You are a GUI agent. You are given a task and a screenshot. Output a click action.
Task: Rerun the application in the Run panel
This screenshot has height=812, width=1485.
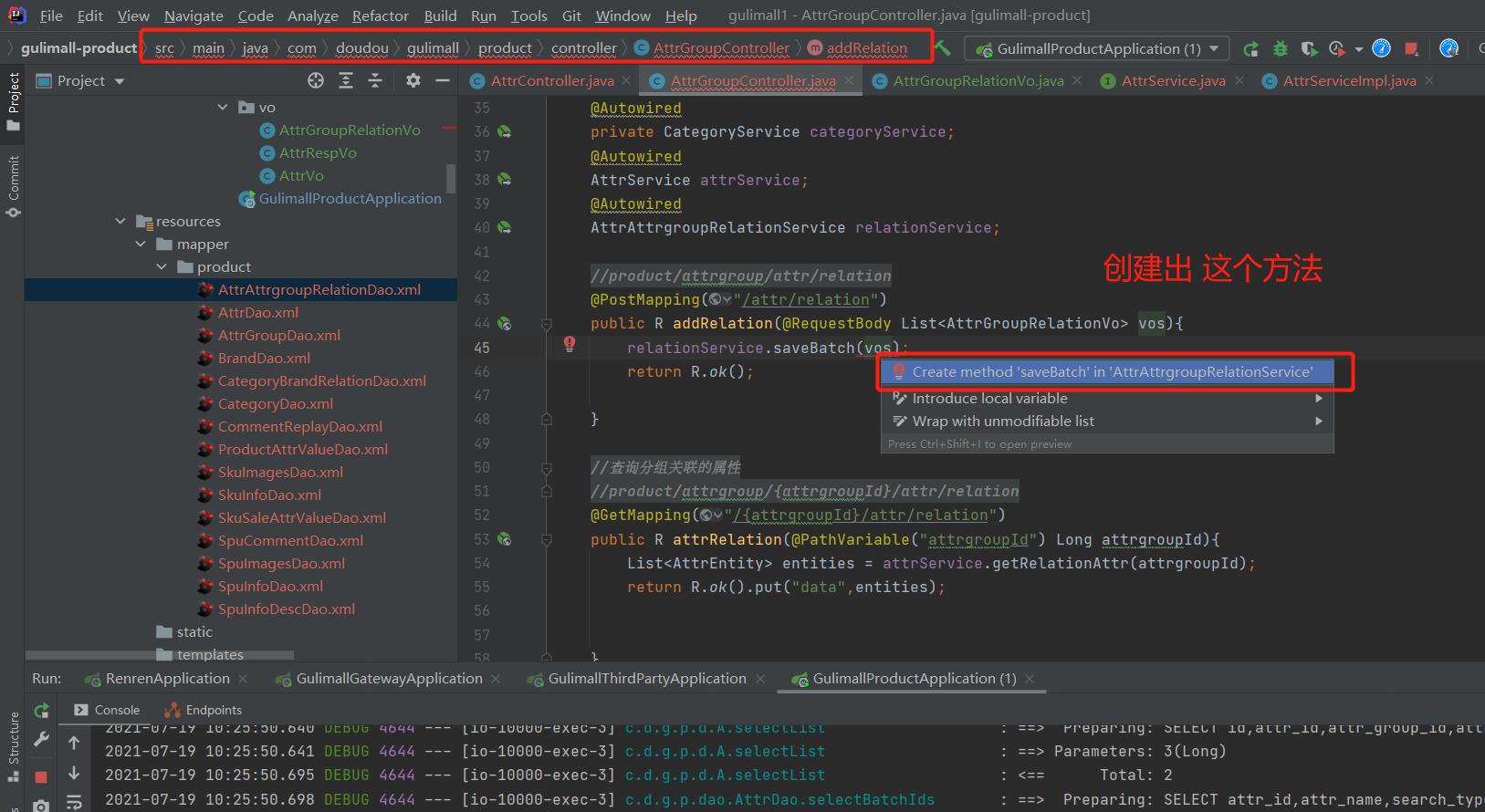point(41,710)
